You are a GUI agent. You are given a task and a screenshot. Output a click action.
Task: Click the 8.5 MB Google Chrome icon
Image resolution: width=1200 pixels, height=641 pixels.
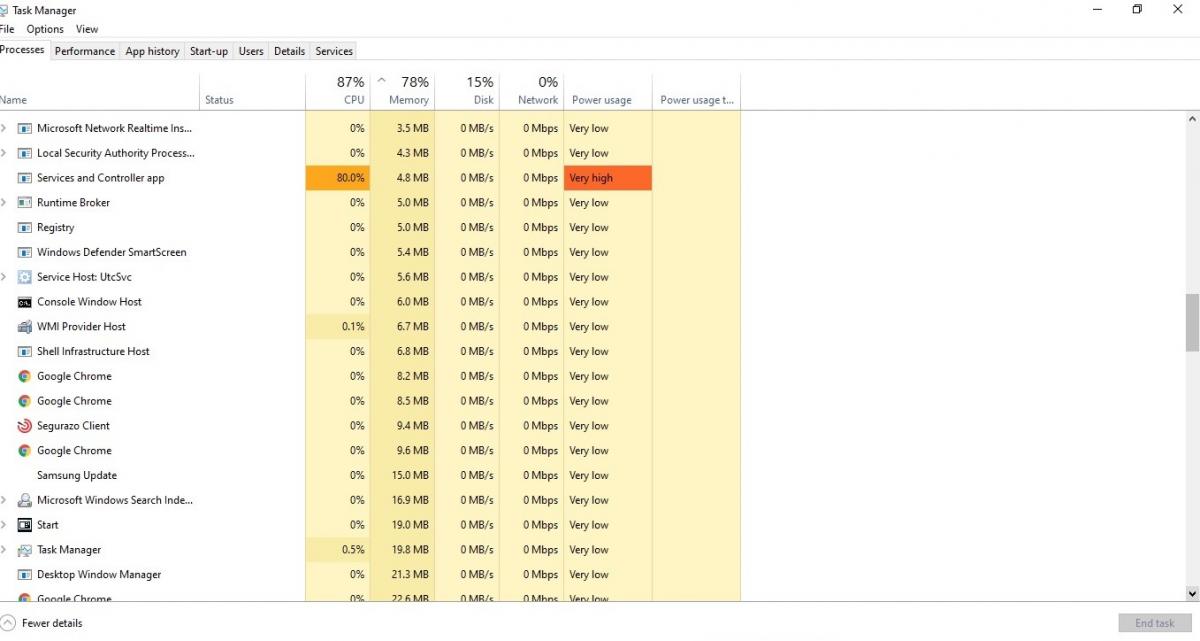25,401
